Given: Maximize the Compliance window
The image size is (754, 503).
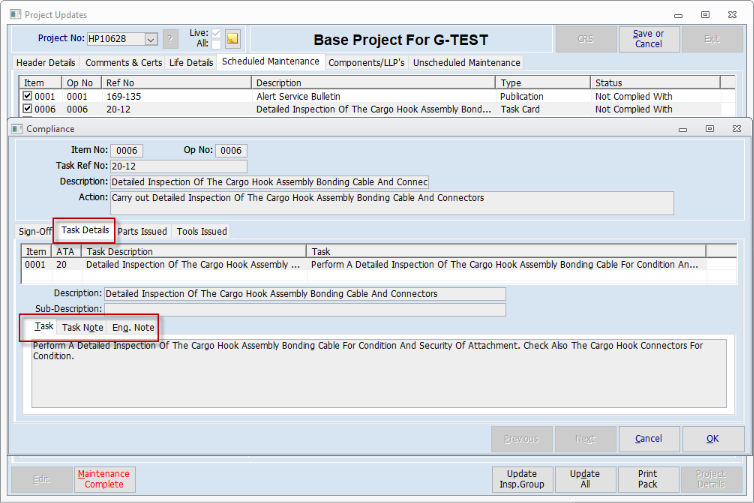Looking at the screenshot, I should (x=710, y=129).
